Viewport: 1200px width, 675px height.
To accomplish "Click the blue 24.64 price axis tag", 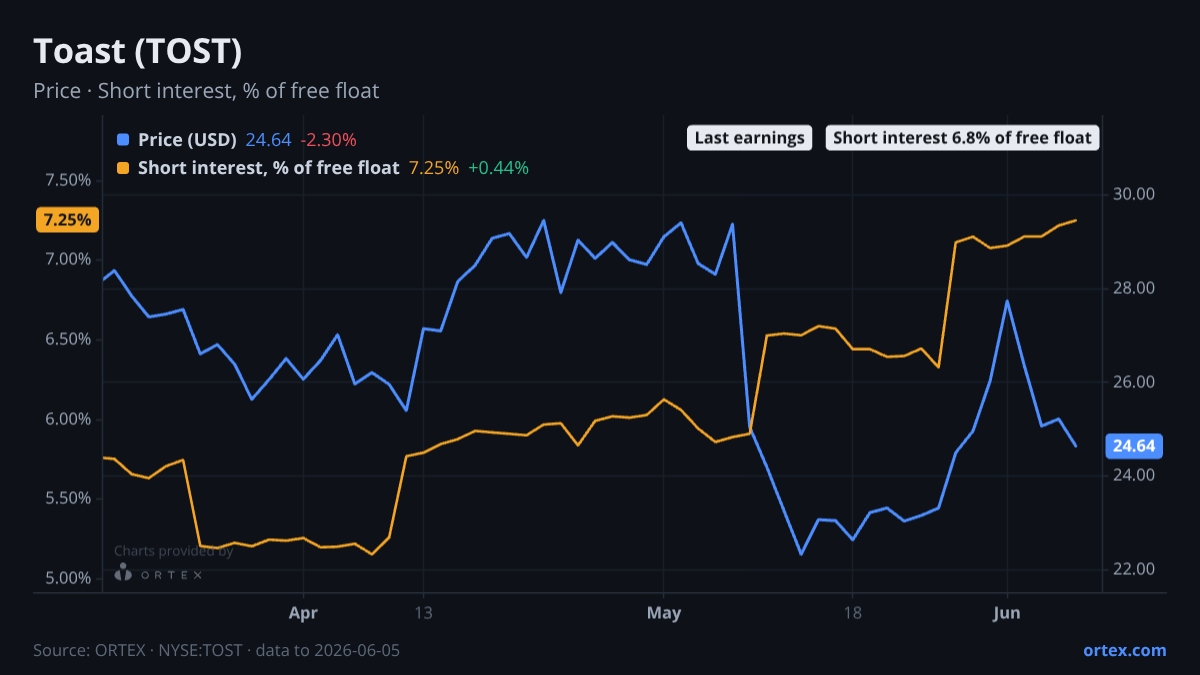I will [1133, 446].
